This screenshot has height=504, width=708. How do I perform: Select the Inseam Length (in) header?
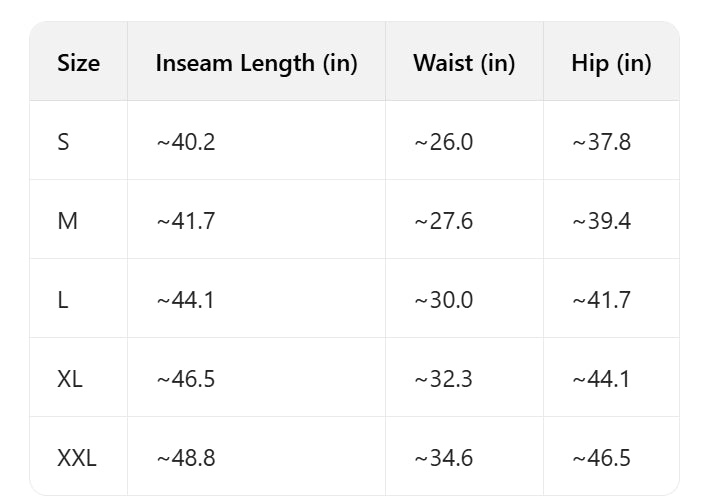(256, 63)
